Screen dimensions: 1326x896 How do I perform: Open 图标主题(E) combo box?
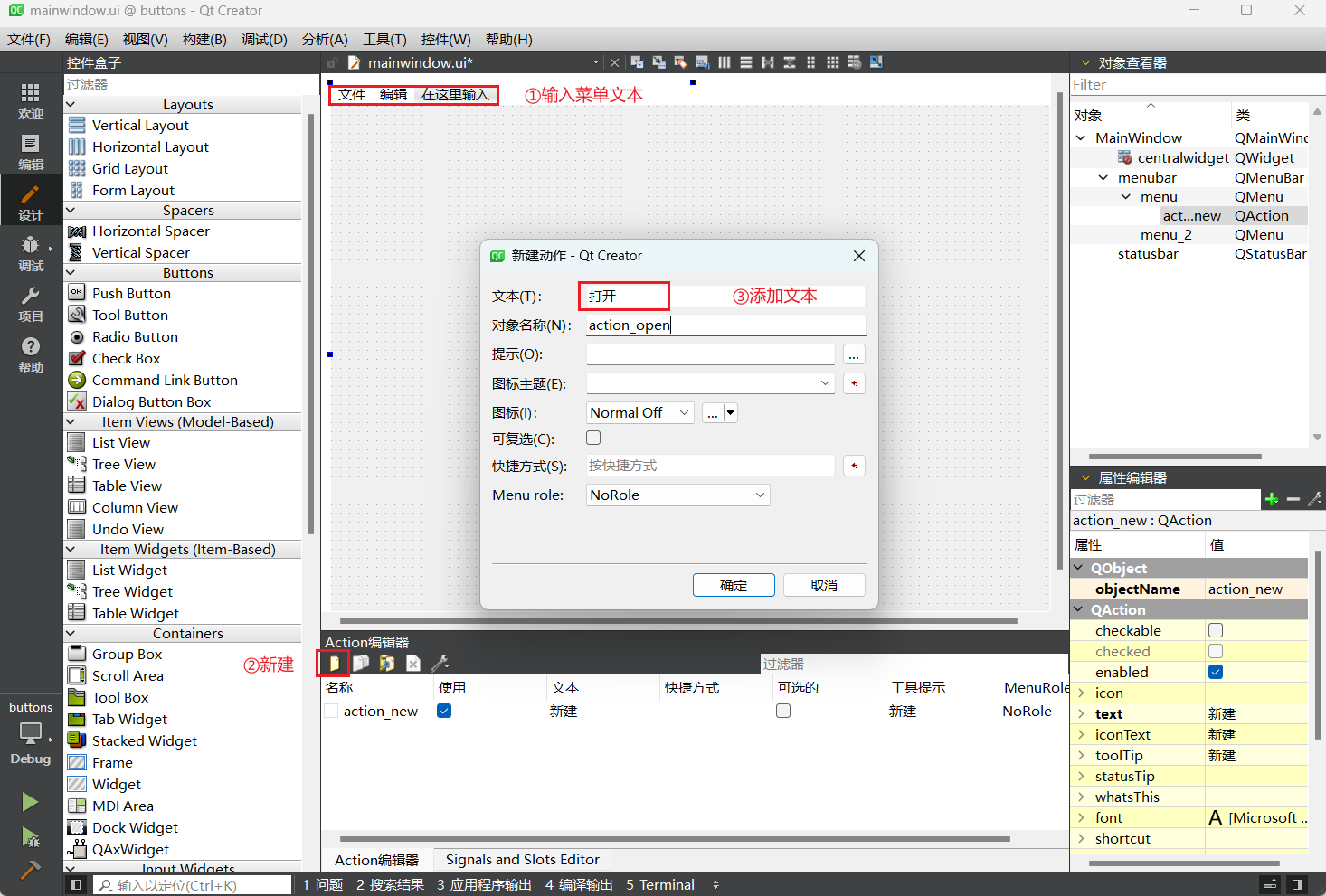coord(711,383)
